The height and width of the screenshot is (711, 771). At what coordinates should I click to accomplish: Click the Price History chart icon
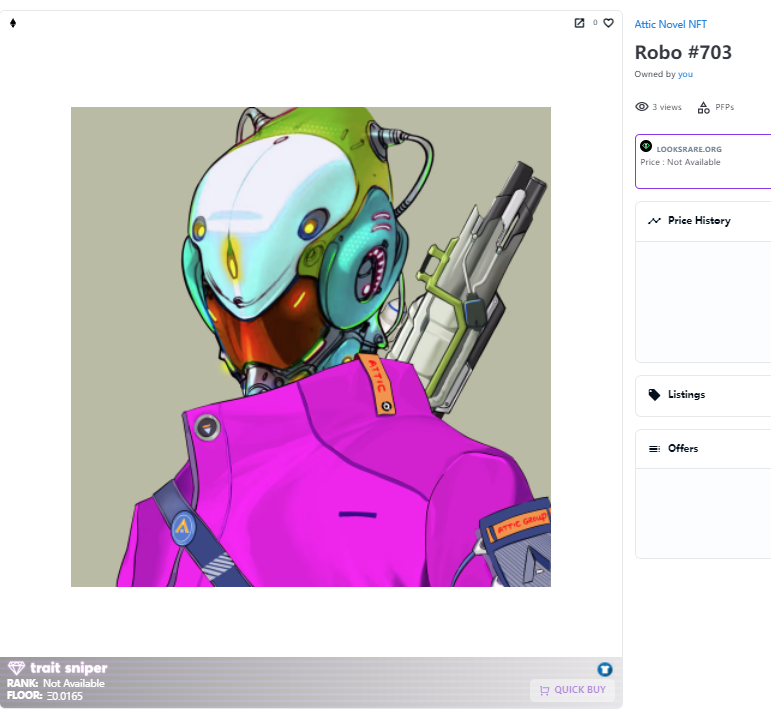pos(654,221)
